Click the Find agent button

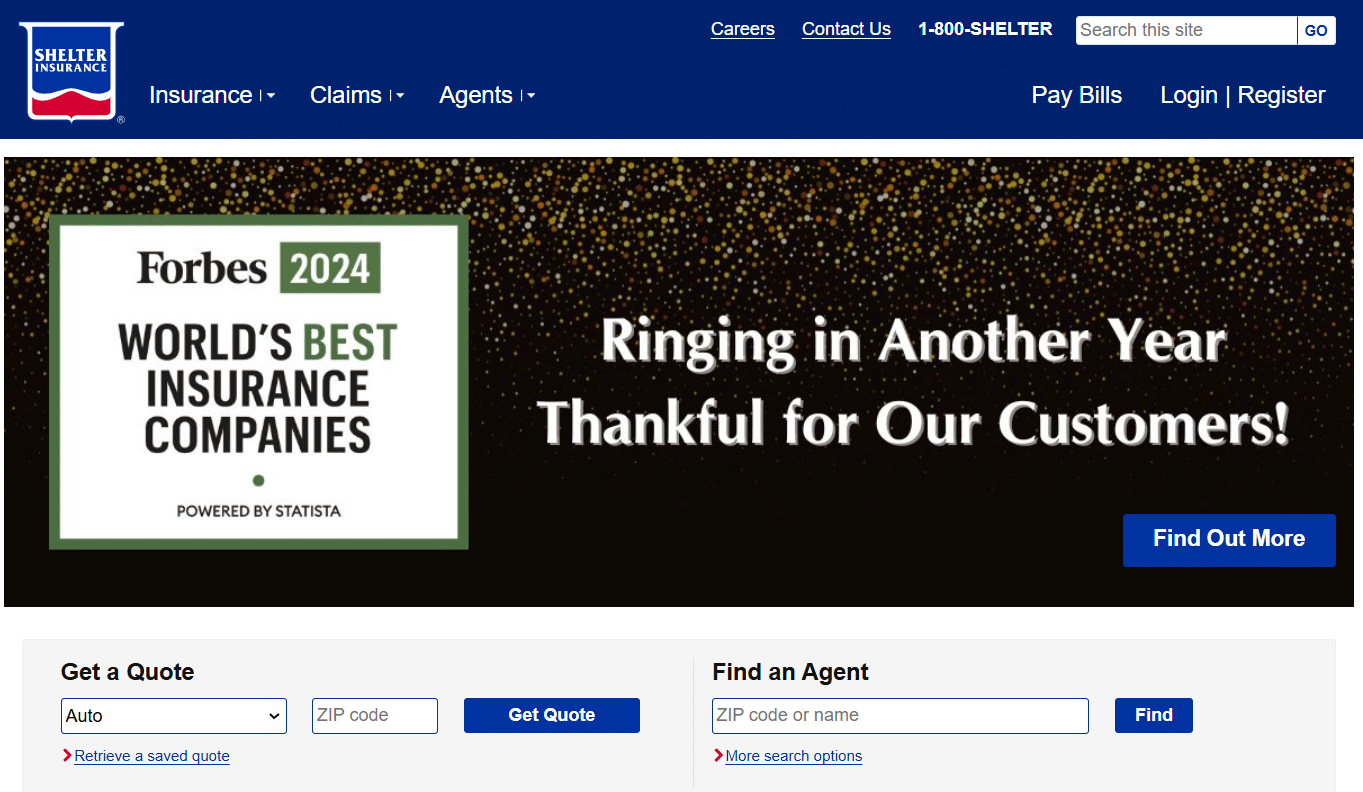click(x=1153, y=715)
